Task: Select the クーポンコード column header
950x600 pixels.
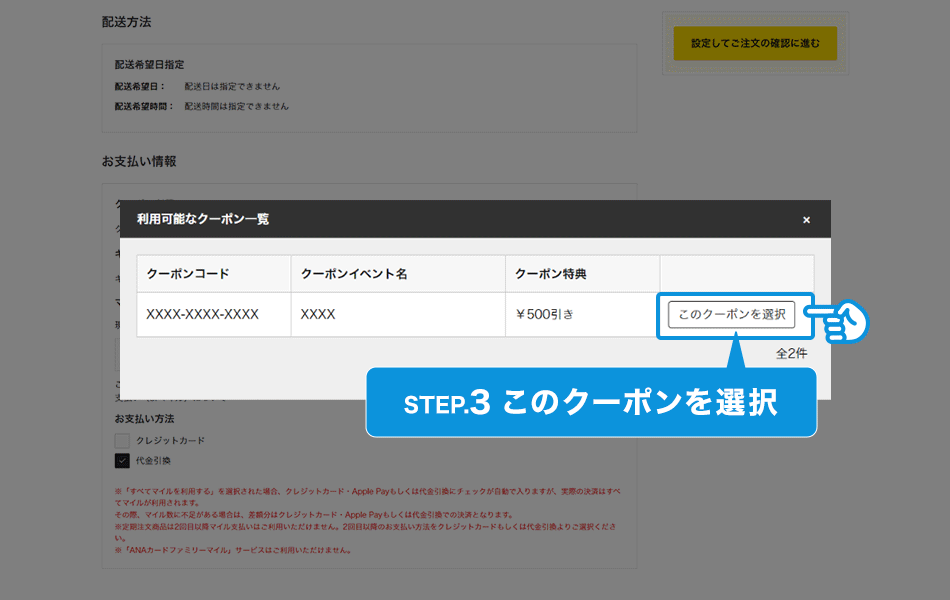Action: 188,274
